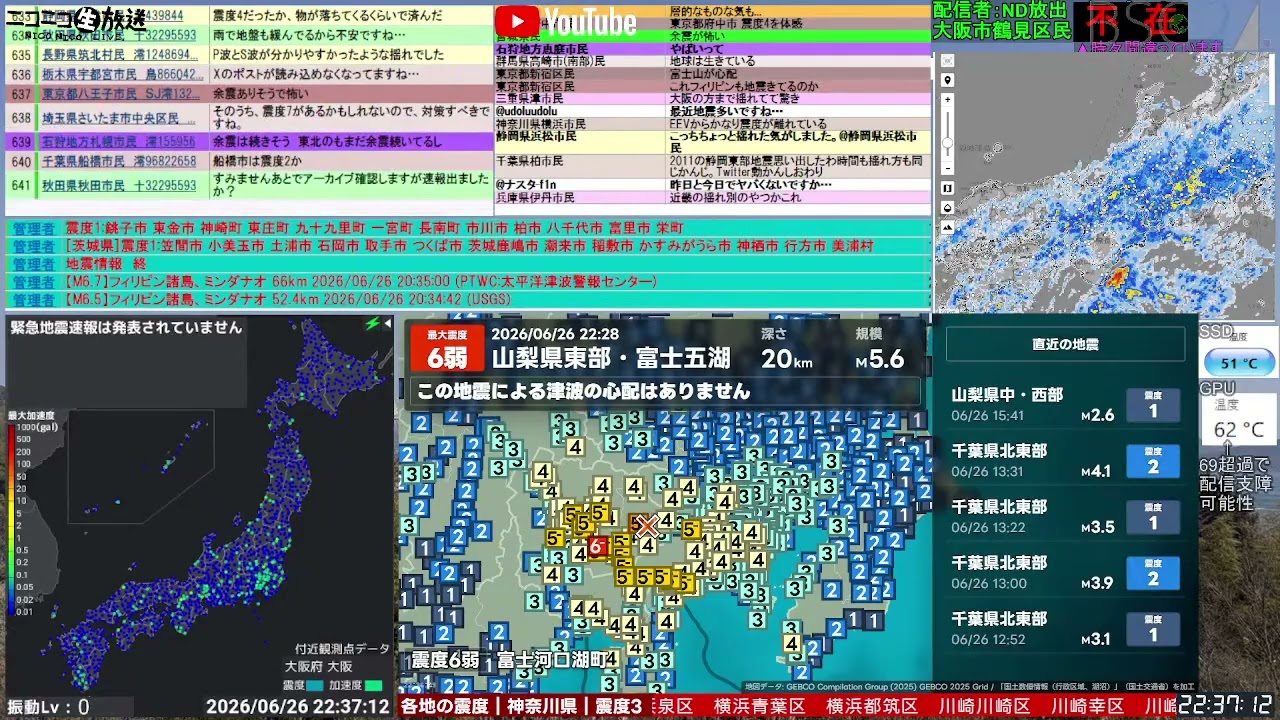Image resolution: width=1280 pixels, height=720 pixels.
Task: Click comment 船橋市は震度2か
Action: 256,161
